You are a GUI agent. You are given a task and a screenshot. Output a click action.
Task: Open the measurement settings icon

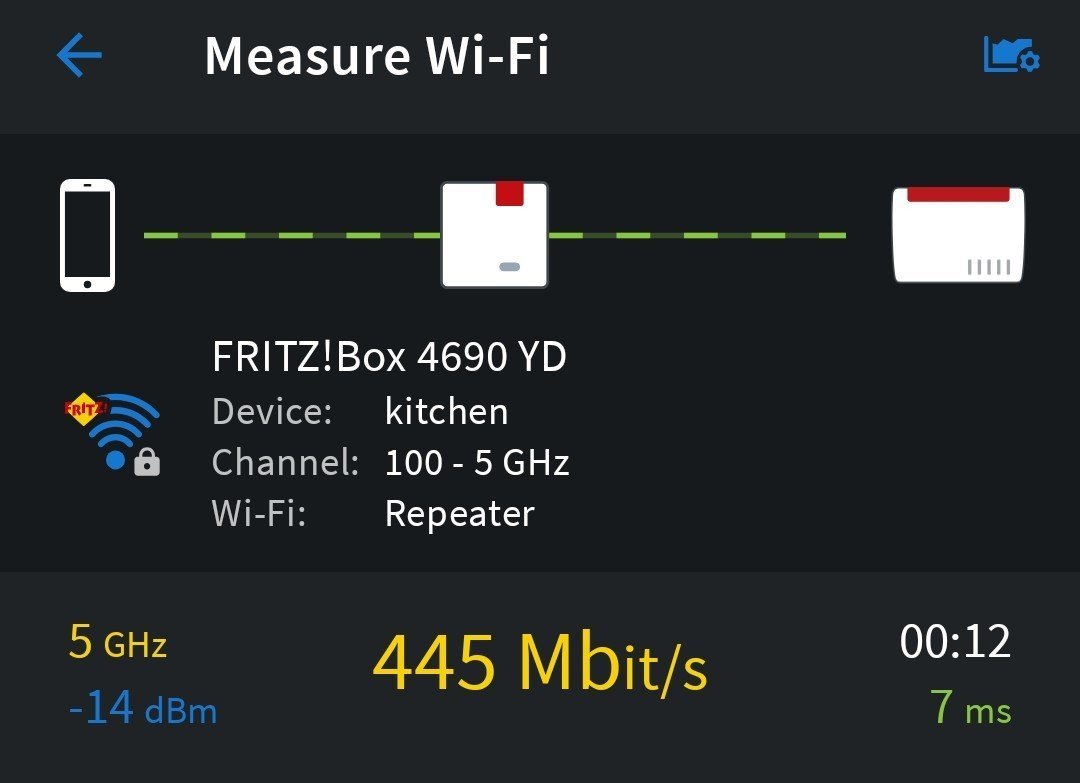pos(1011,56)
